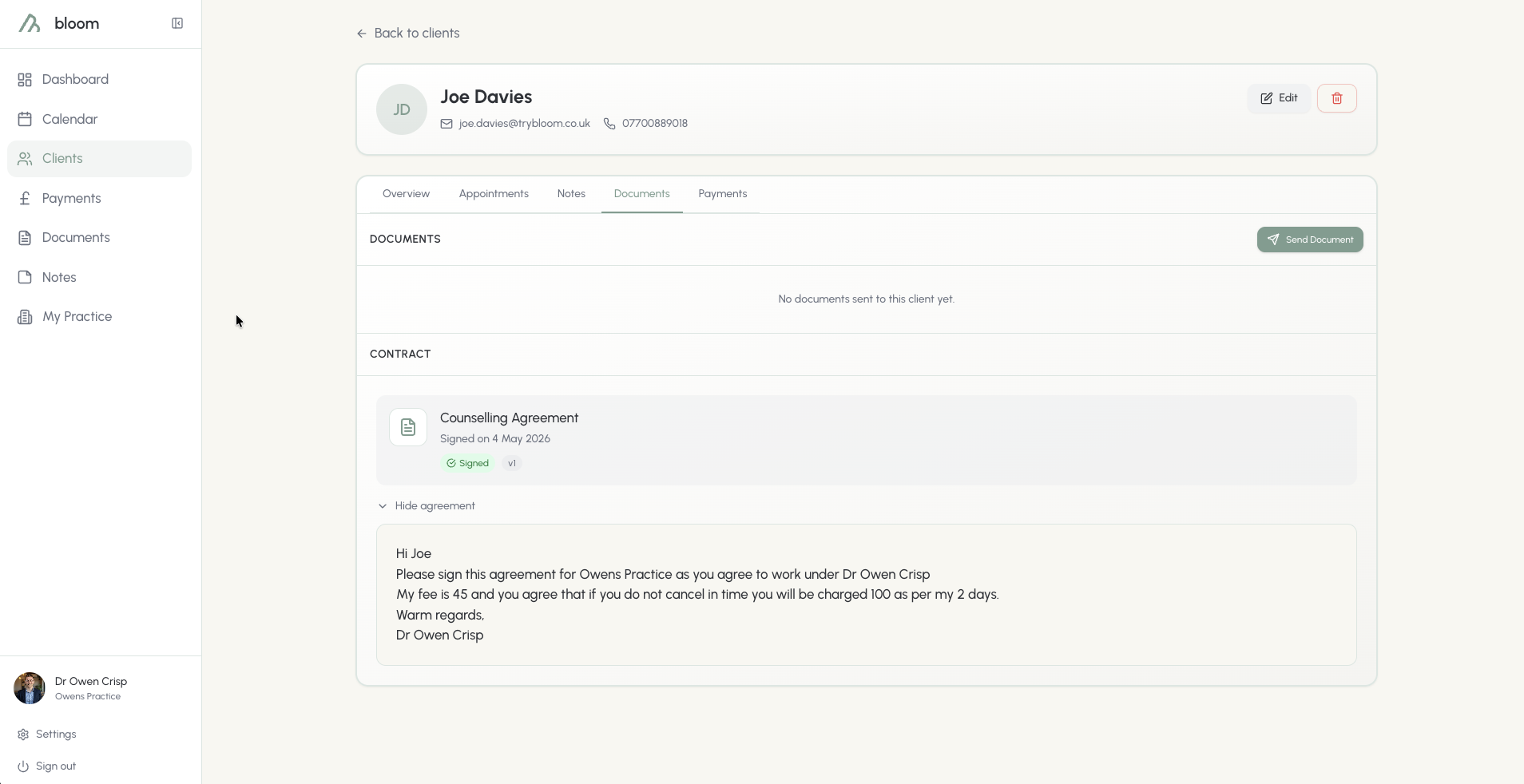Image resolution: width=1524 pixels, height=784 pixels.
Task: Click 'Signed on 4 May 2026' text
Action: coord(495,439)
